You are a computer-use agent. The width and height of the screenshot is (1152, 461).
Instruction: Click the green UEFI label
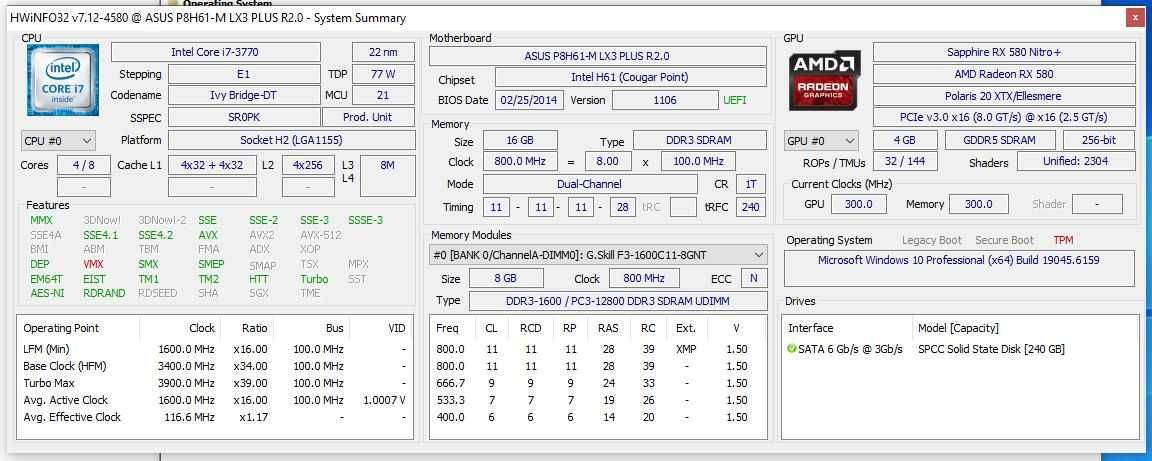click(735, 100)
